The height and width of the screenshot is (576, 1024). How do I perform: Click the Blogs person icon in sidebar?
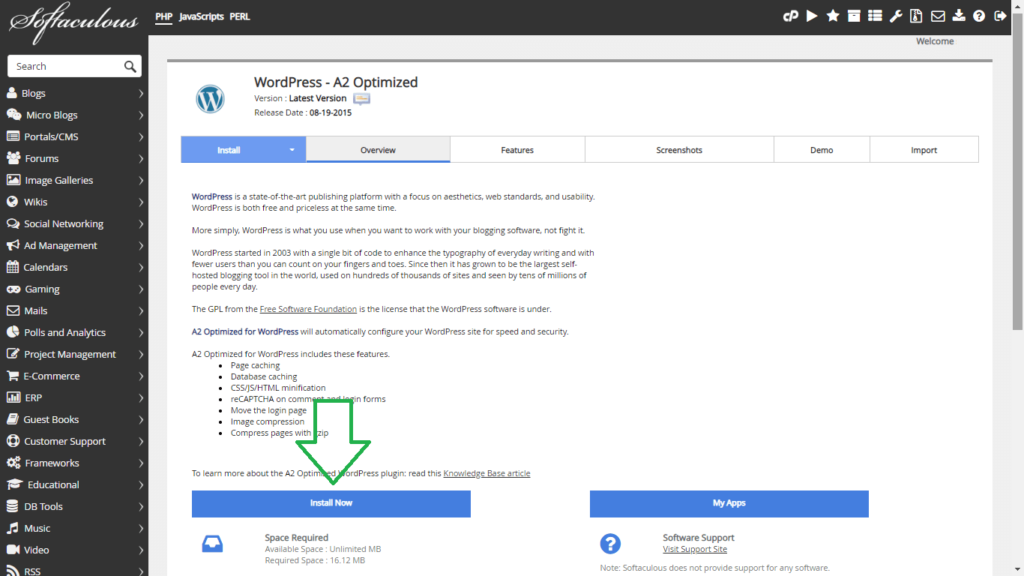click(12, 93)
